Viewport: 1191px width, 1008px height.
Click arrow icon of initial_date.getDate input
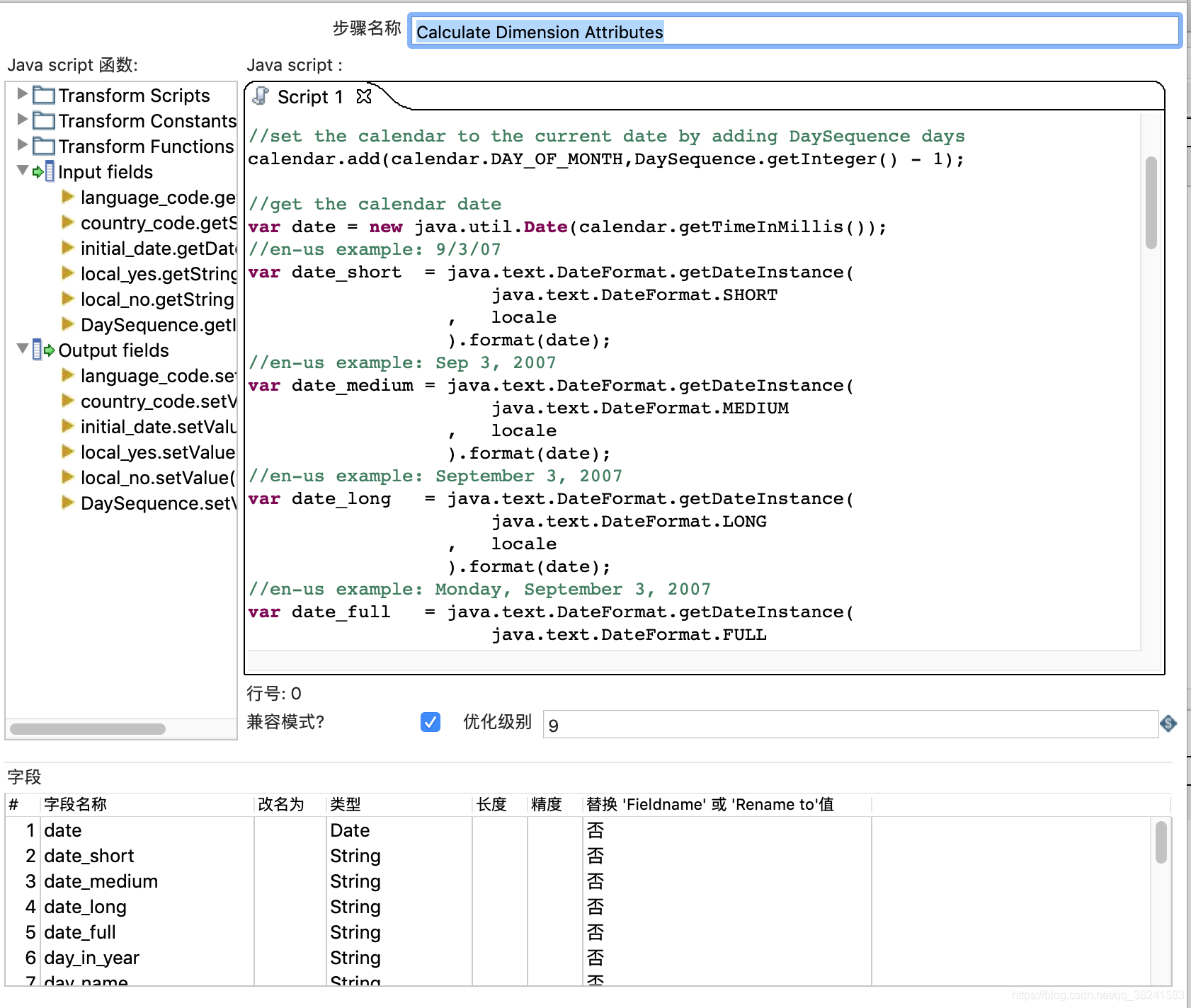68,247
